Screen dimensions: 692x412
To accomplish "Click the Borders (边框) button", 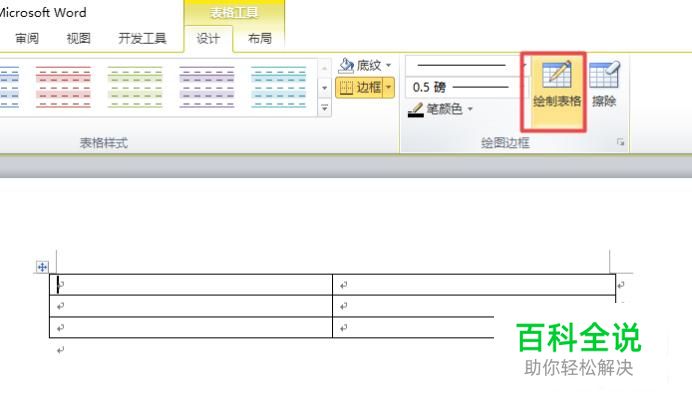I will click(360, 88).
